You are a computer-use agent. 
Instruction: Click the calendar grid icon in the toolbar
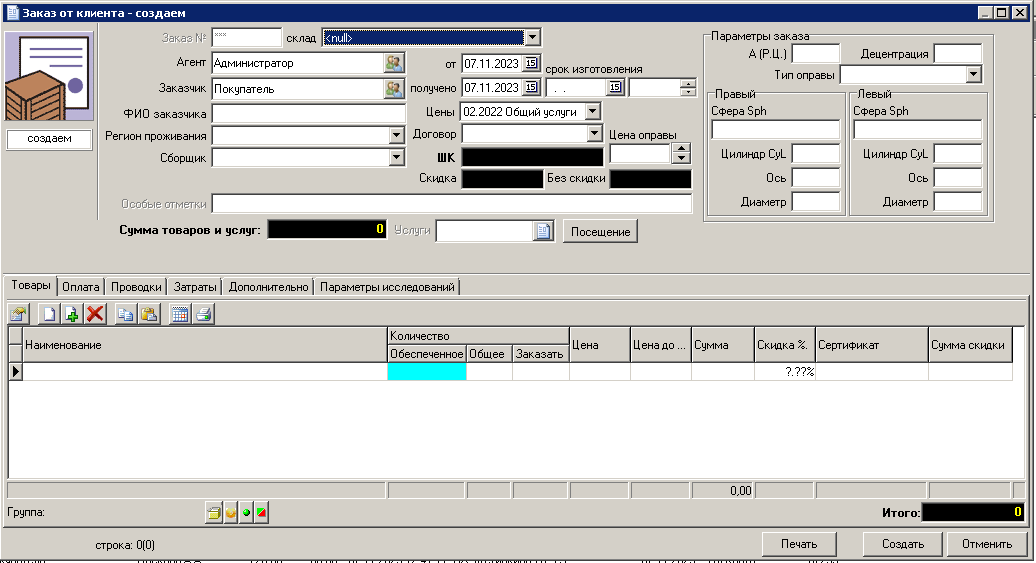(180, 314)
